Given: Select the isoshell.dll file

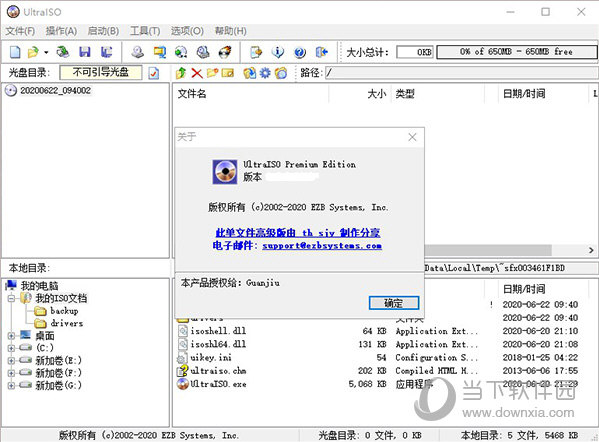Looking at the screenshot, I should pyautogui.click(x=218, y=331).
